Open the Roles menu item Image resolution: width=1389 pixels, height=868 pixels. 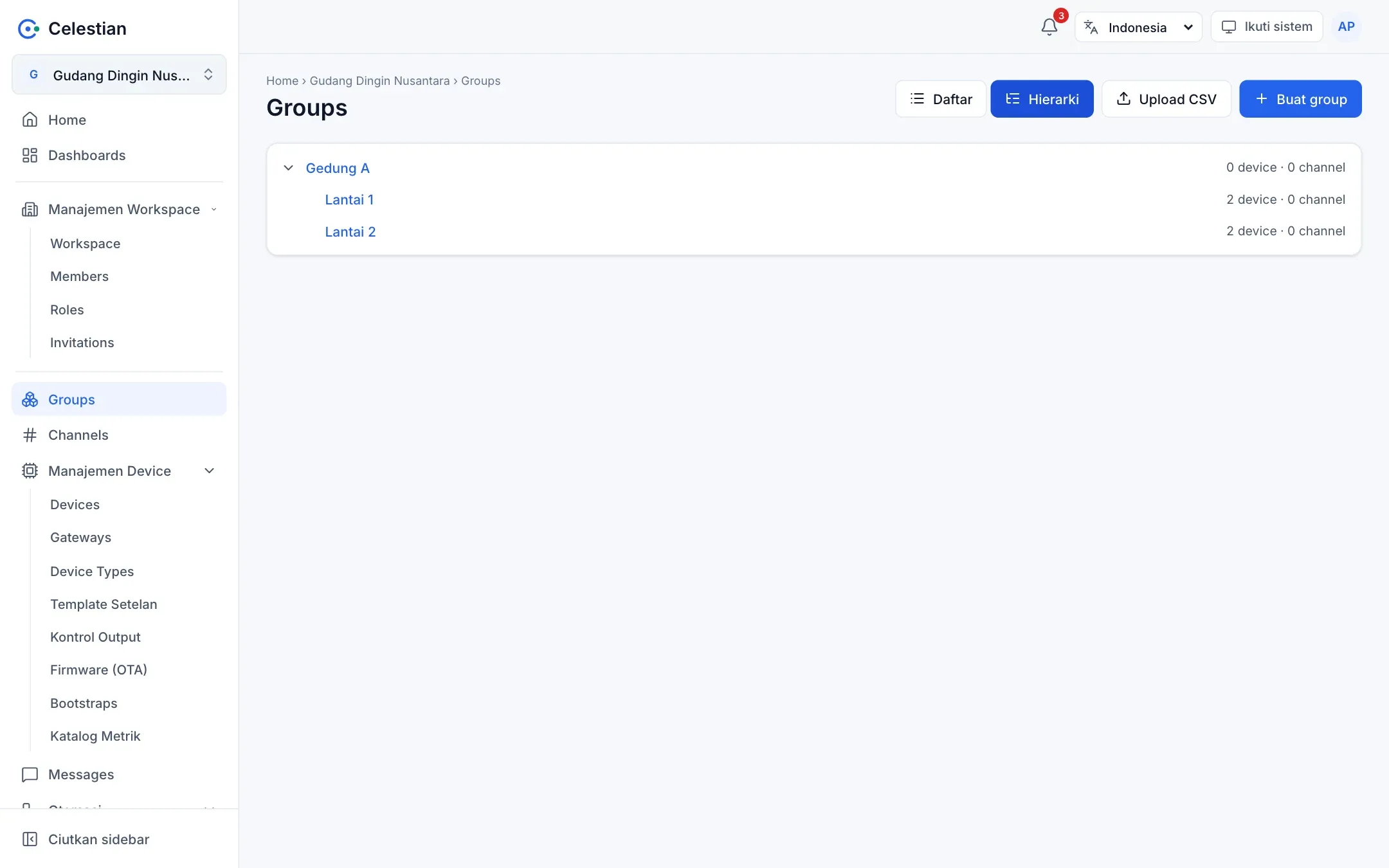coord(67,310)
